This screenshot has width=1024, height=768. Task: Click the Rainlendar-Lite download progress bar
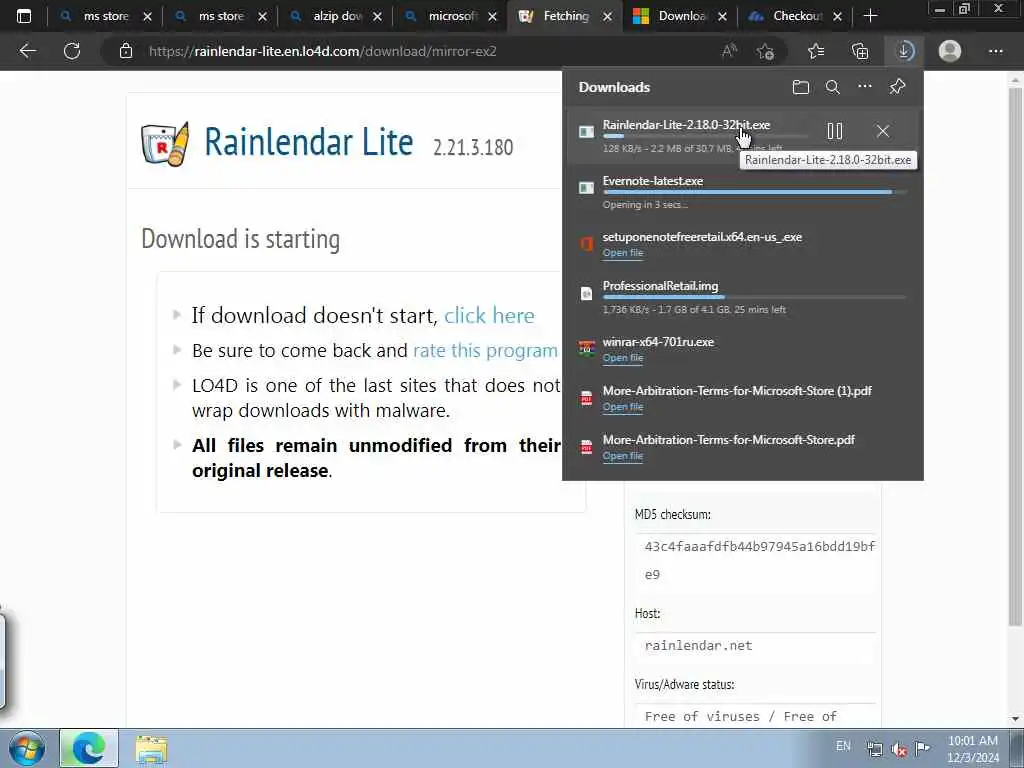pos(705,136)
